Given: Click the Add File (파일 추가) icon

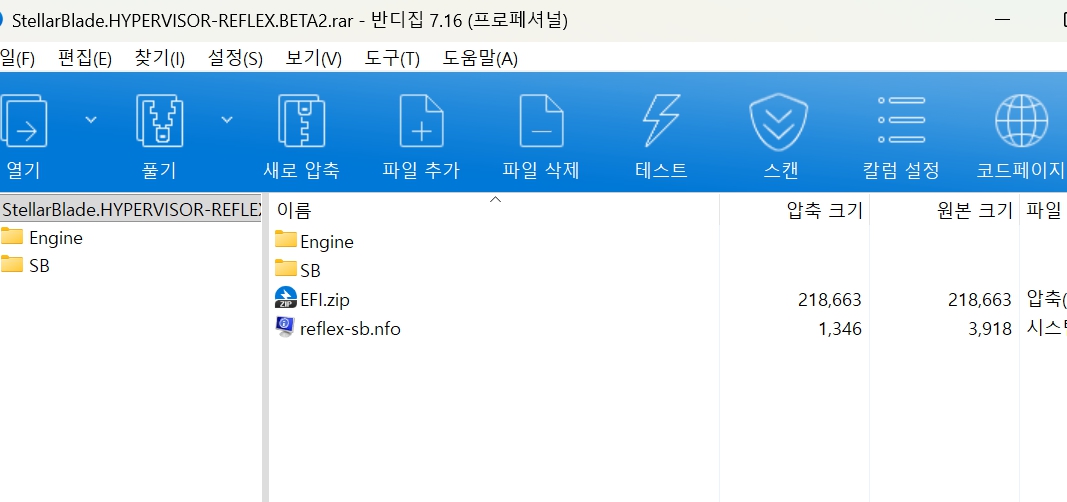Looking at the screenshot, I should (421, 123).
